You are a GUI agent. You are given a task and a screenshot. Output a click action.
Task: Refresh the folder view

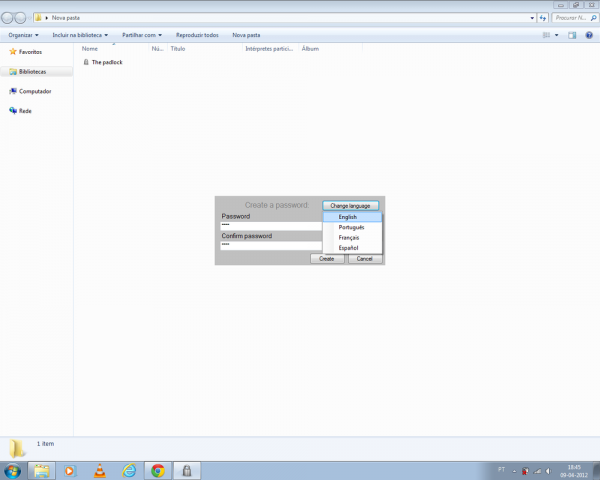point(543,18)
